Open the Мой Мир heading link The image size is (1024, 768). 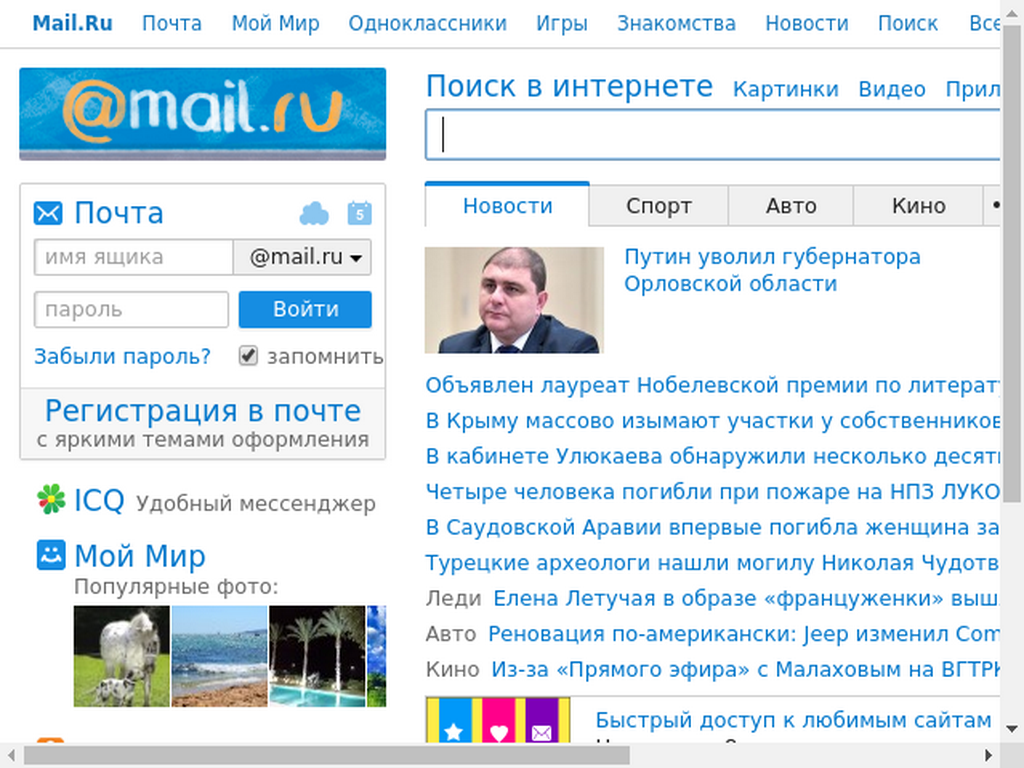tap(140, 556)
